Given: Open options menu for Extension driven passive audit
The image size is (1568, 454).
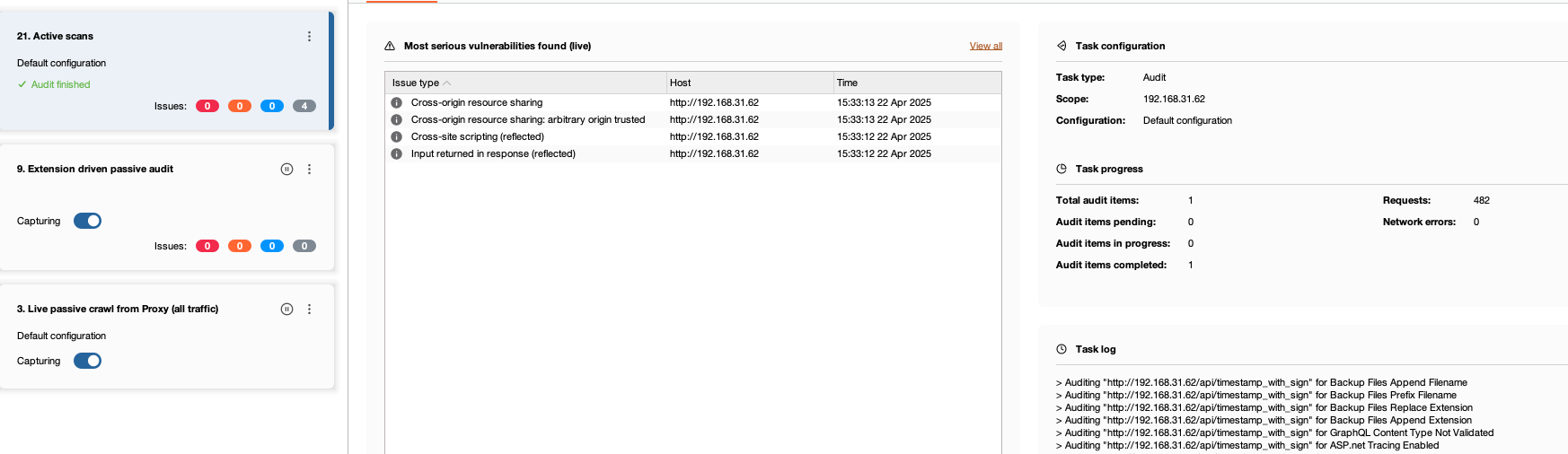Looking at the screenshot, I should point(310,170).
